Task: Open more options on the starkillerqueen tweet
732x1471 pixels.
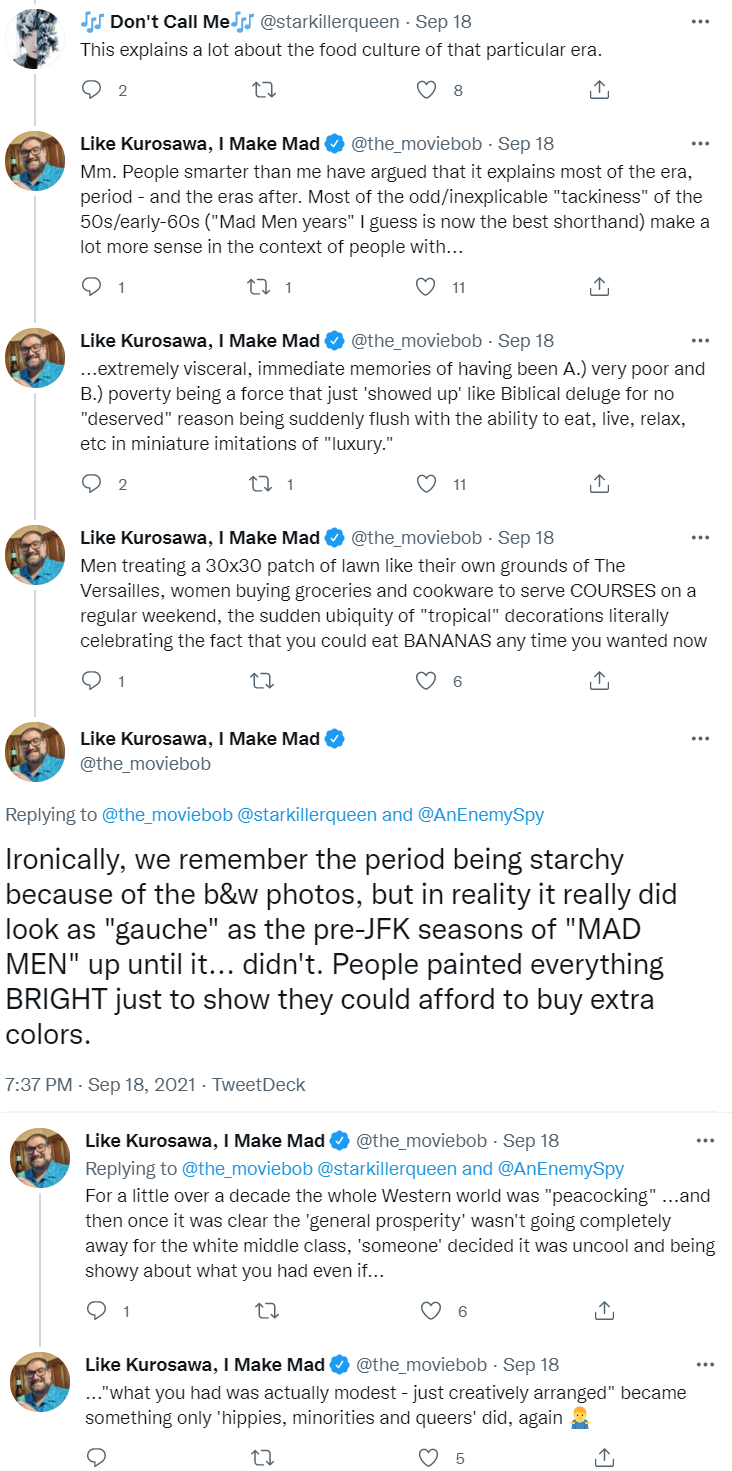Action: [x=700, y=21]
